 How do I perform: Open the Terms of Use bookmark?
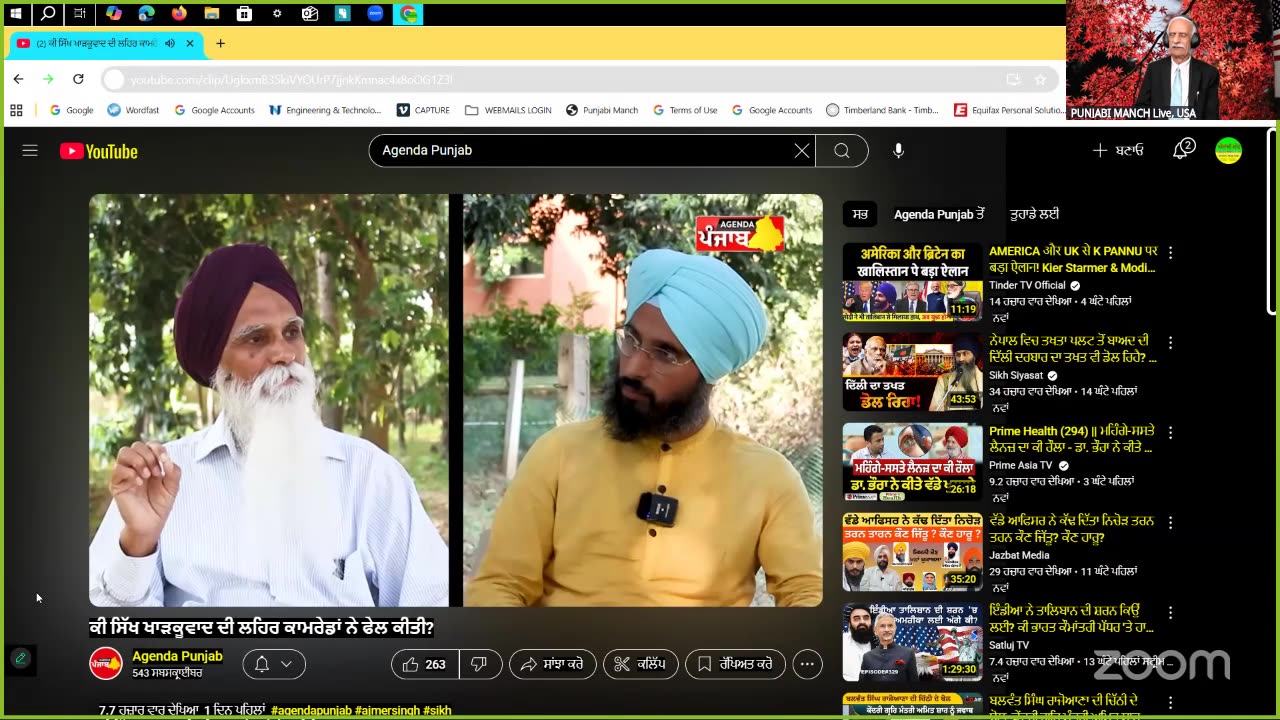pos(685,110)
